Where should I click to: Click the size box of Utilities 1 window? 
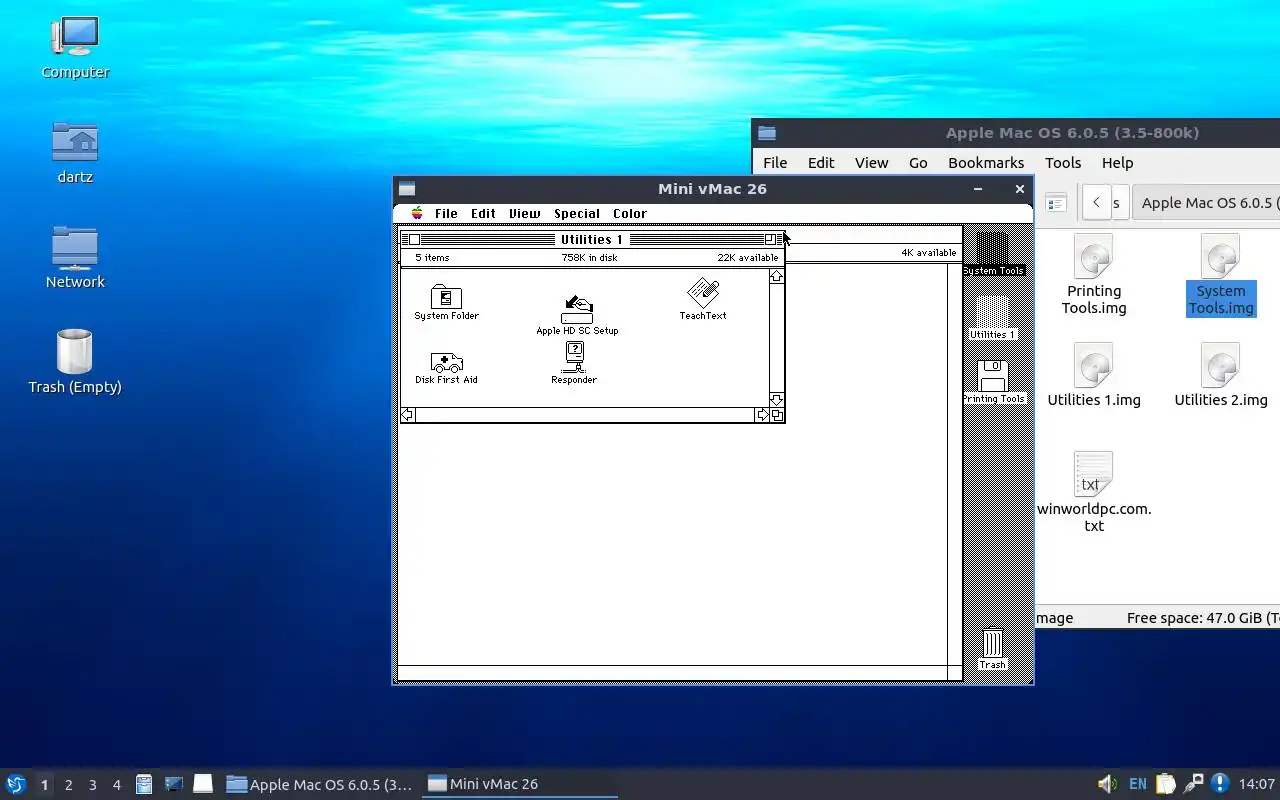click(777, 415)
